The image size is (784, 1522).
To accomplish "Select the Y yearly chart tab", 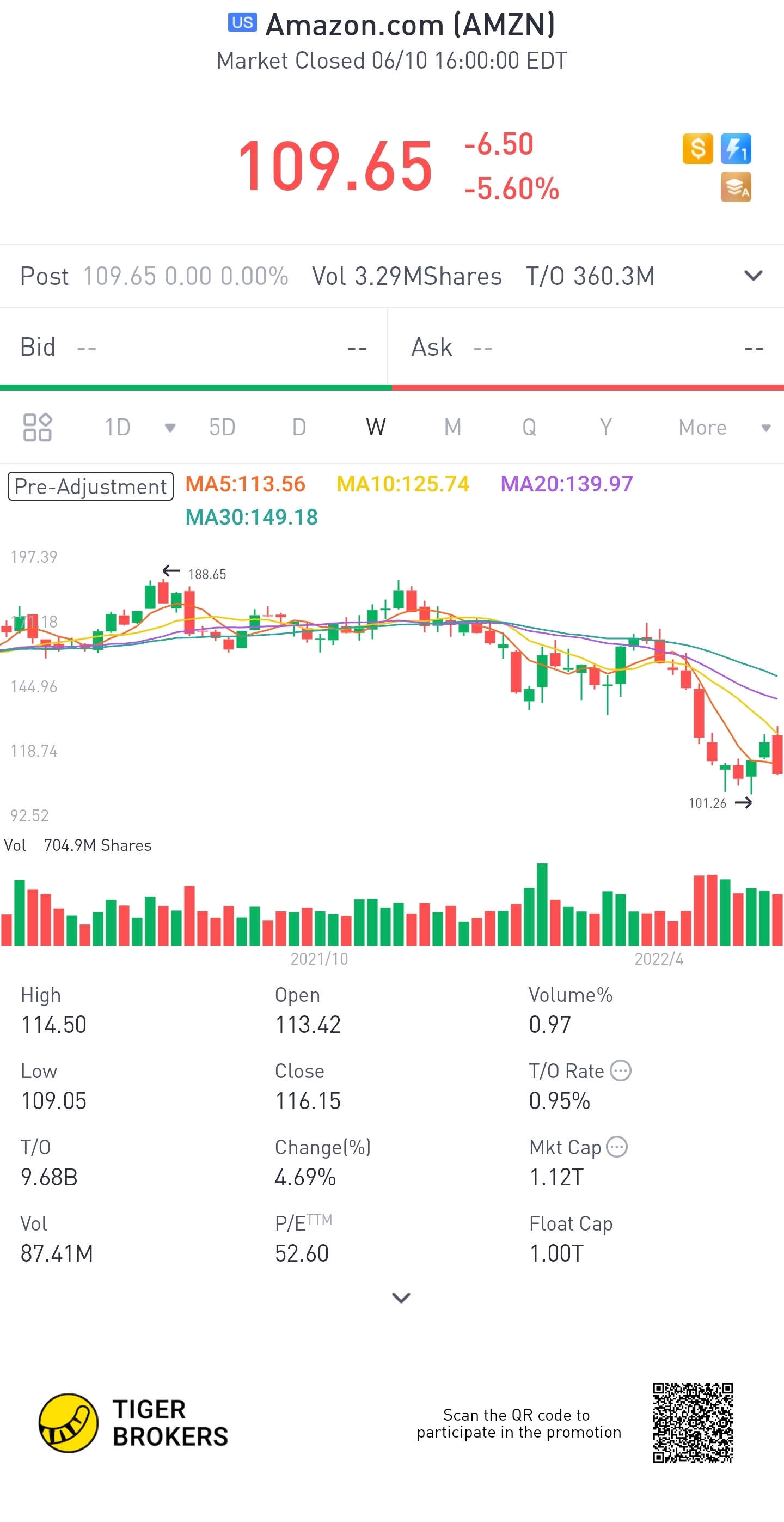I will pos(606,427).
